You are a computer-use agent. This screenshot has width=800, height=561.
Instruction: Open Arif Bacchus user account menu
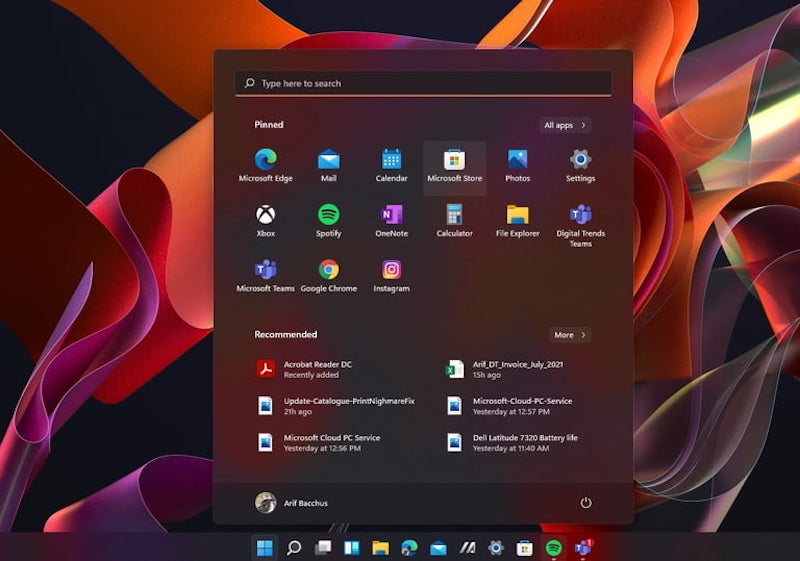[291, 503]
